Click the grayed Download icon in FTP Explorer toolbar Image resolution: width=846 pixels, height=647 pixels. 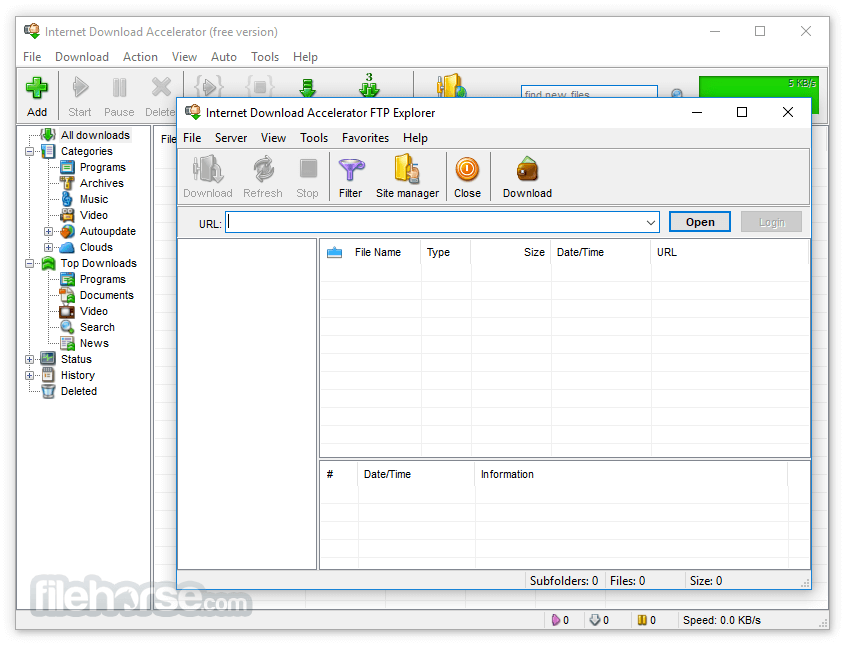coord(208,169)
